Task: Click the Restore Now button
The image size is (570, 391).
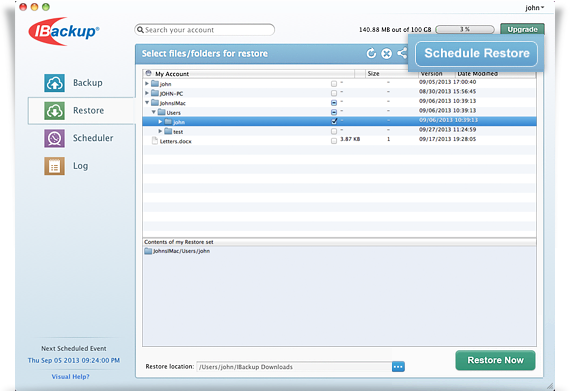Action: 495,360
